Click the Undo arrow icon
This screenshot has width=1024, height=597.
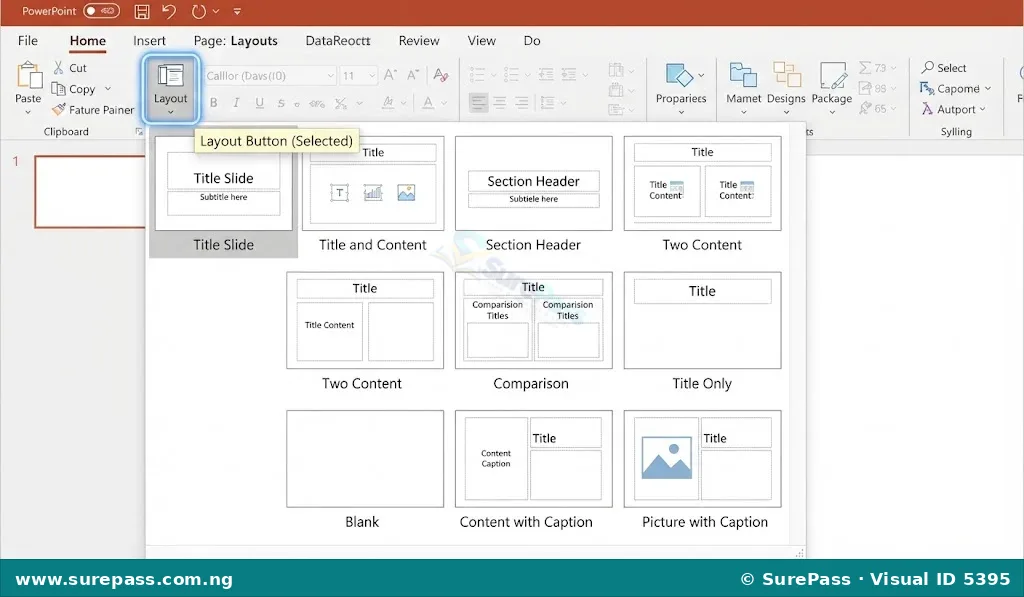coord(169,11)
